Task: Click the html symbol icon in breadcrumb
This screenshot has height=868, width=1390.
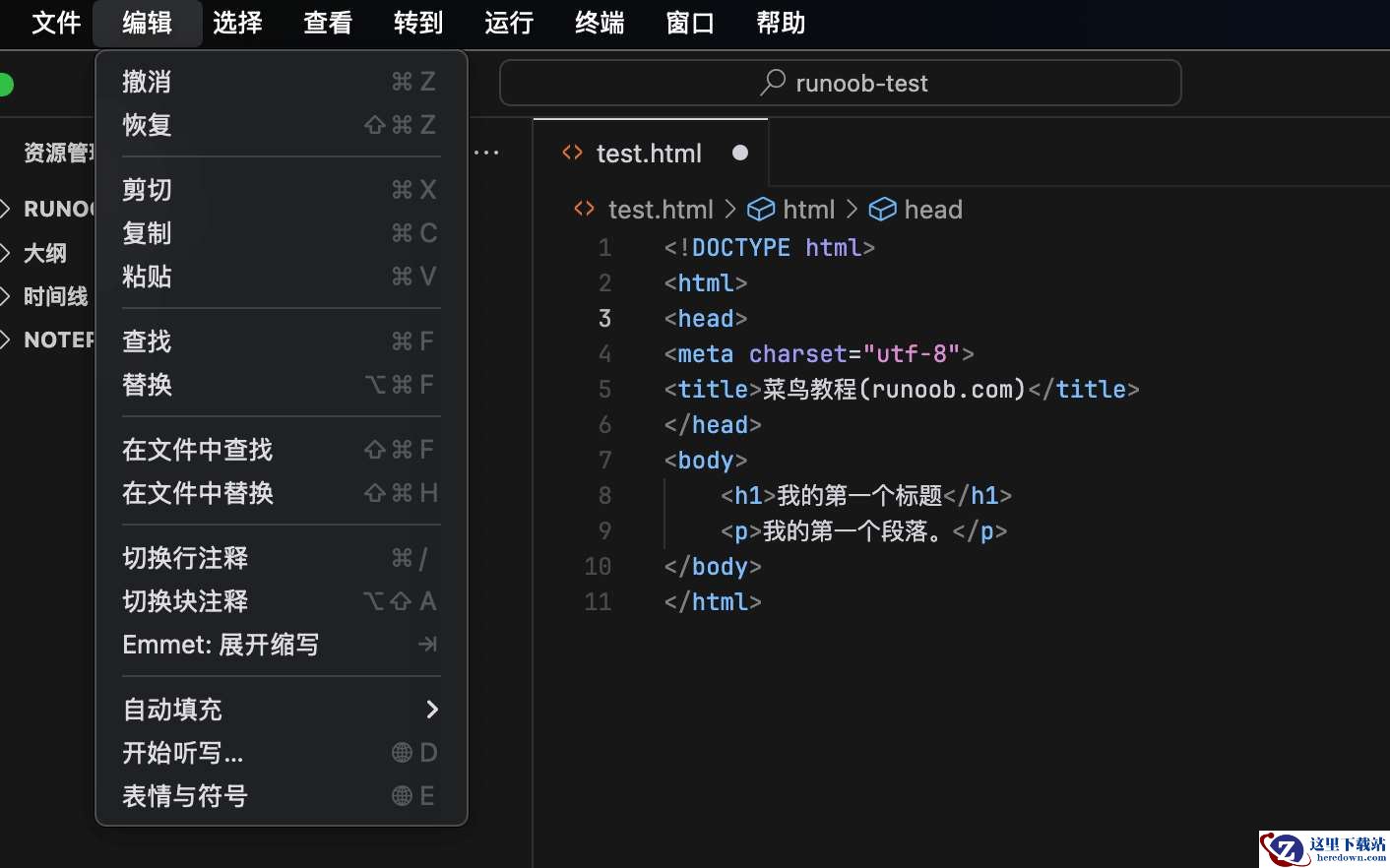Action: pyautogui.click(x=761, y=210)
